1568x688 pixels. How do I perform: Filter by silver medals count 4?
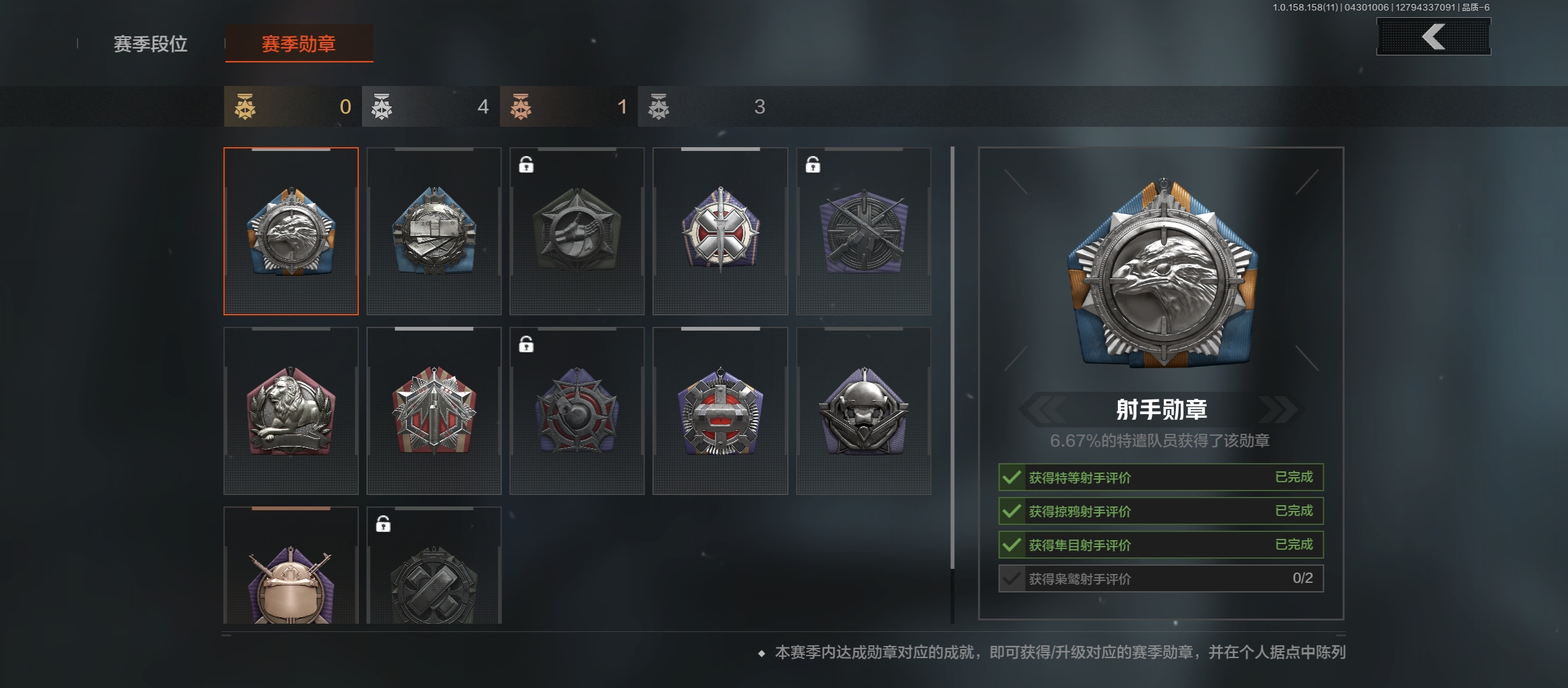point(431,106)
